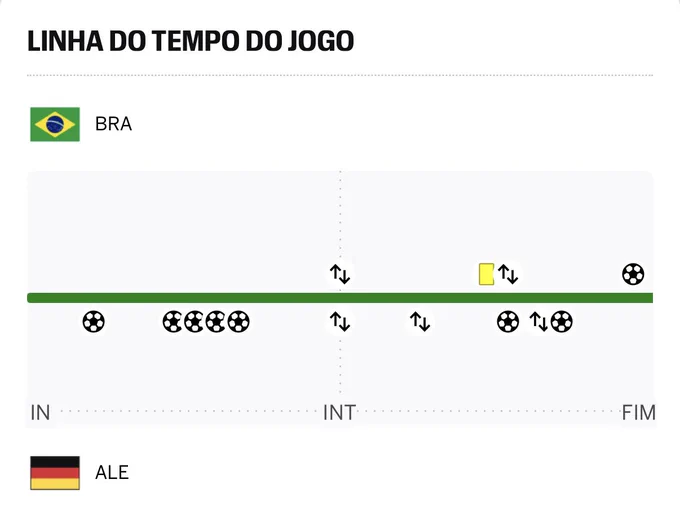Click Germany's goal ball below yellow card

tap(508, 322)
